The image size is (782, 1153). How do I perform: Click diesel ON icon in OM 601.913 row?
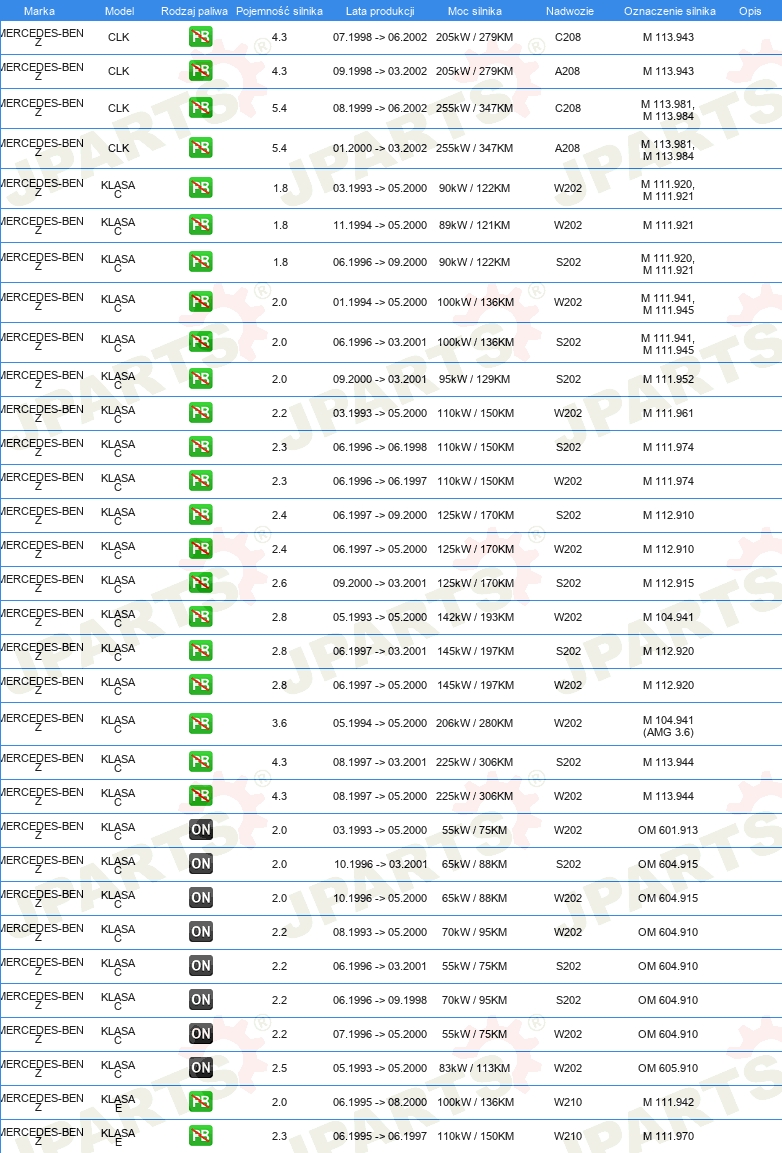200,829
